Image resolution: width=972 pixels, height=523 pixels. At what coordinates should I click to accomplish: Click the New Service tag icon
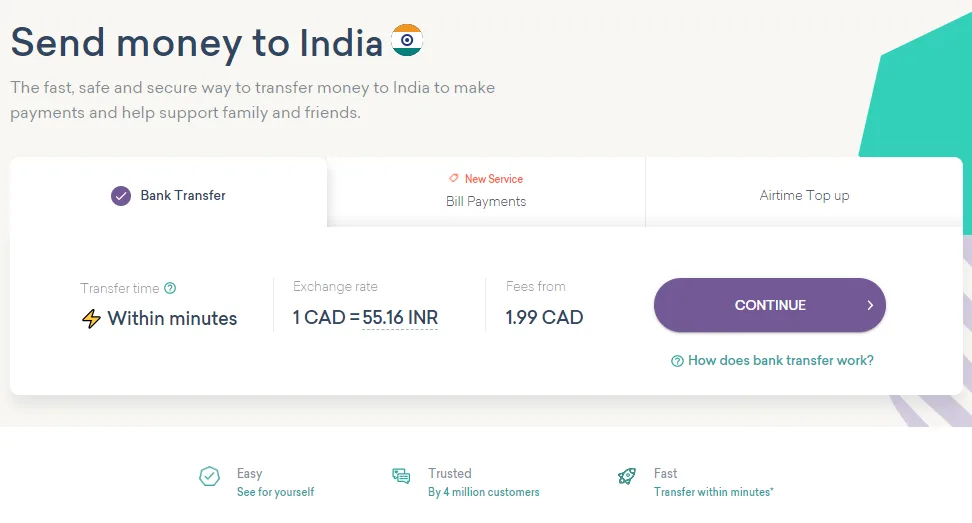tap(454, 178)
